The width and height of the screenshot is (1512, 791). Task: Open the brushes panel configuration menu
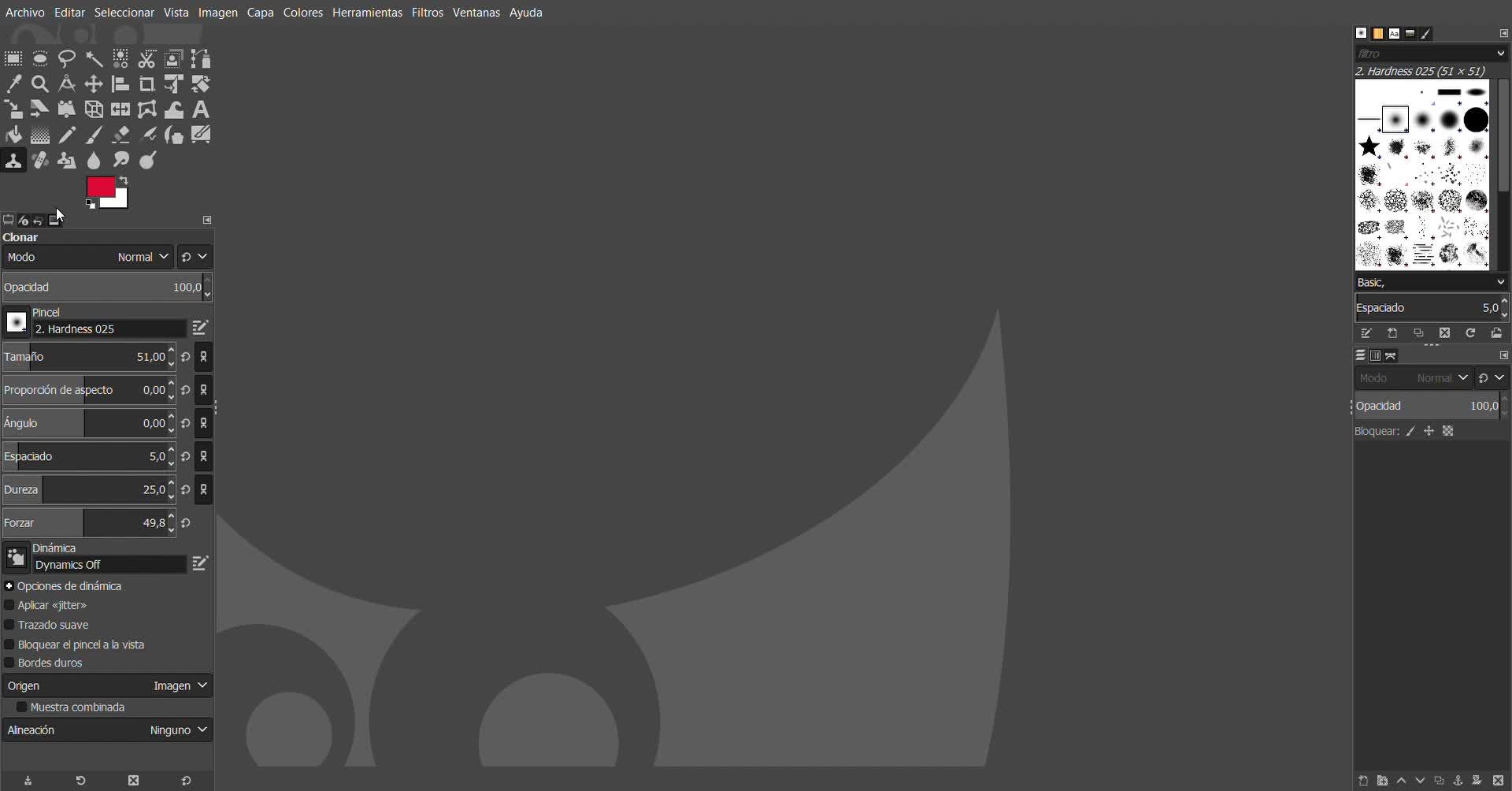[1503, 33]
